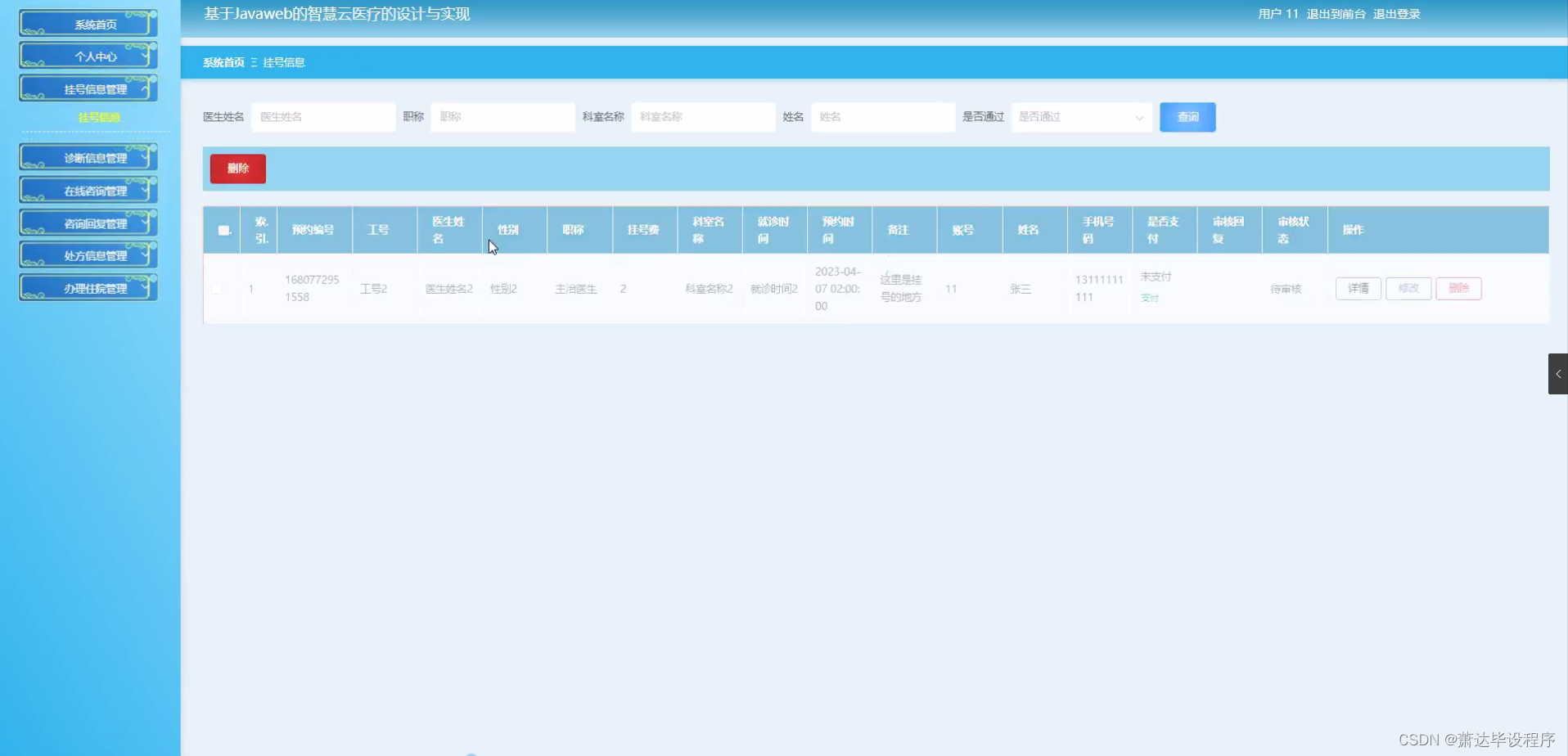Screen dimensions: 1568x756
Task: Open 办理住院管理 module
Action: click(88, 287)
